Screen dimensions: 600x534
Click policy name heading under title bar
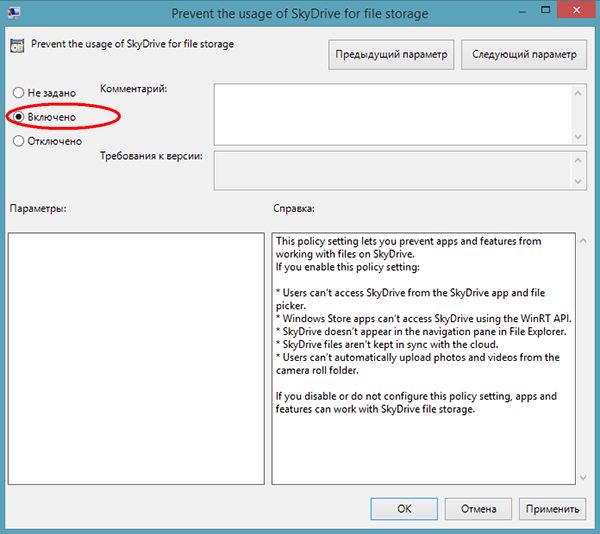(132, 44)
